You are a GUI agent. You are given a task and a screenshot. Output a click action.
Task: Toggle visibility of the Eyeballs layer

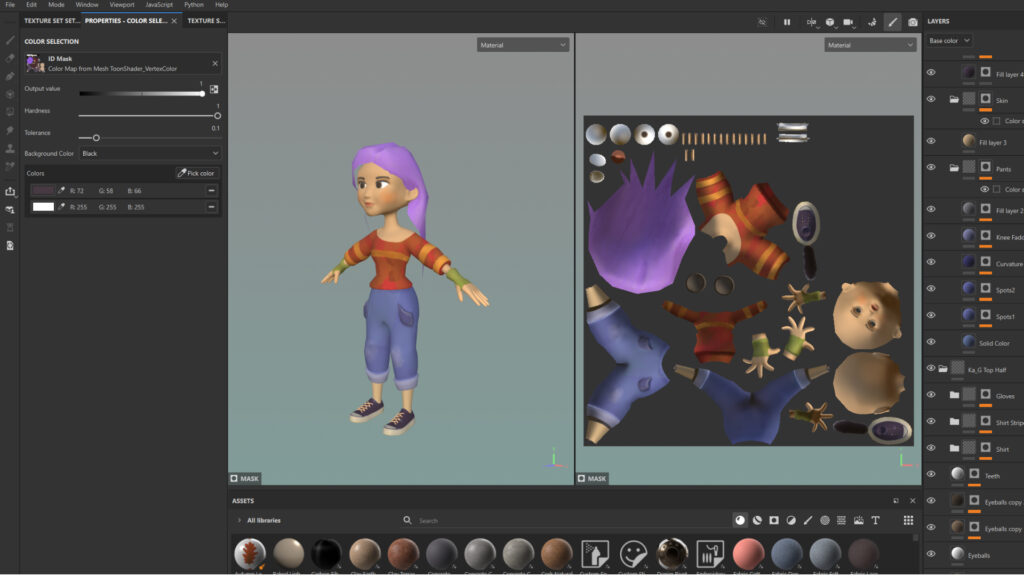pos(931,554)
